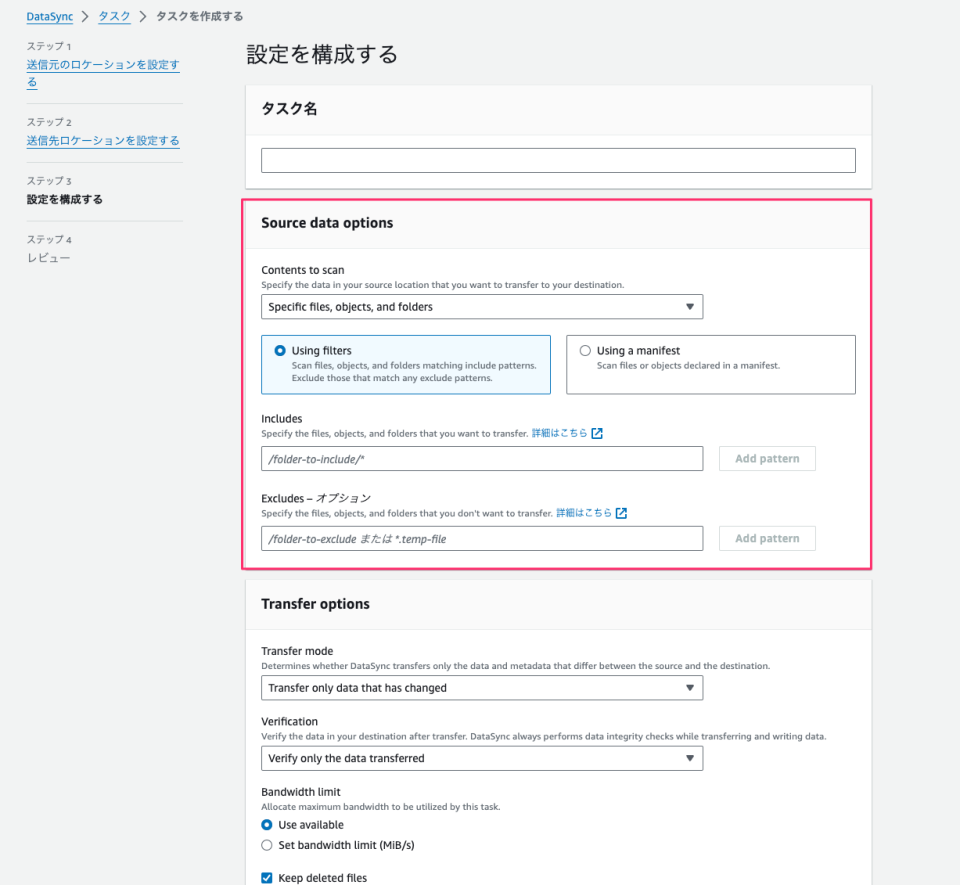Open the Excludes 詳細はこちら link
This screenshot has height=885, width=960.
tap(583, 513)
